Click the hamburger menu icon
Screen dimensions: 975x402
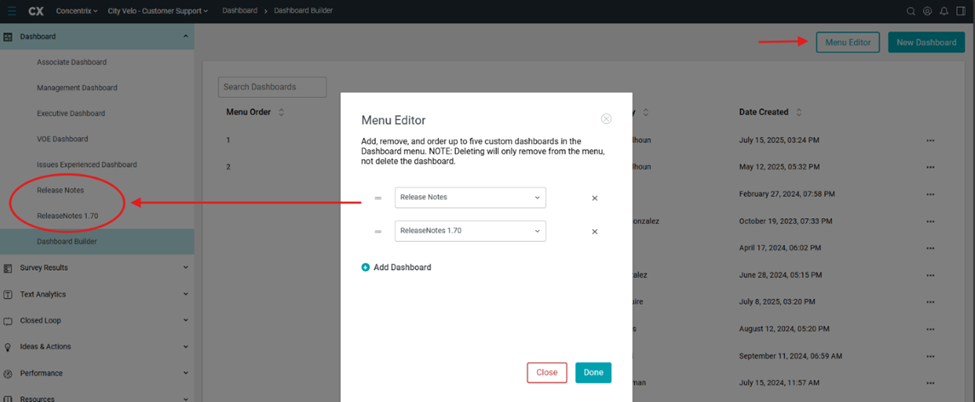(10, 11)
